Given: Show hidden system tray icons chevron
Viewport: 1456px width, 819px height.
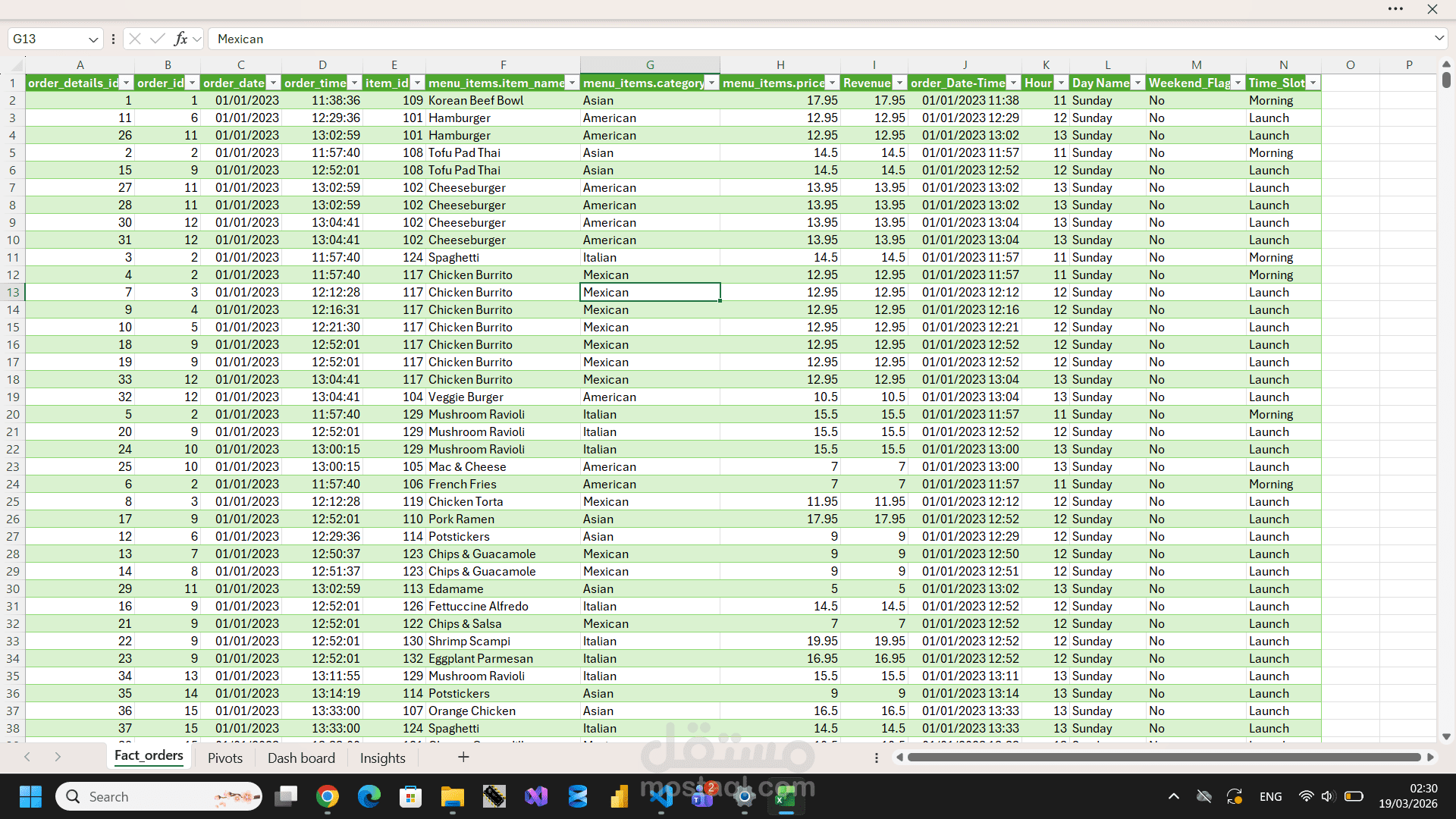Looking at the screenshot, I should [1174, 796].
